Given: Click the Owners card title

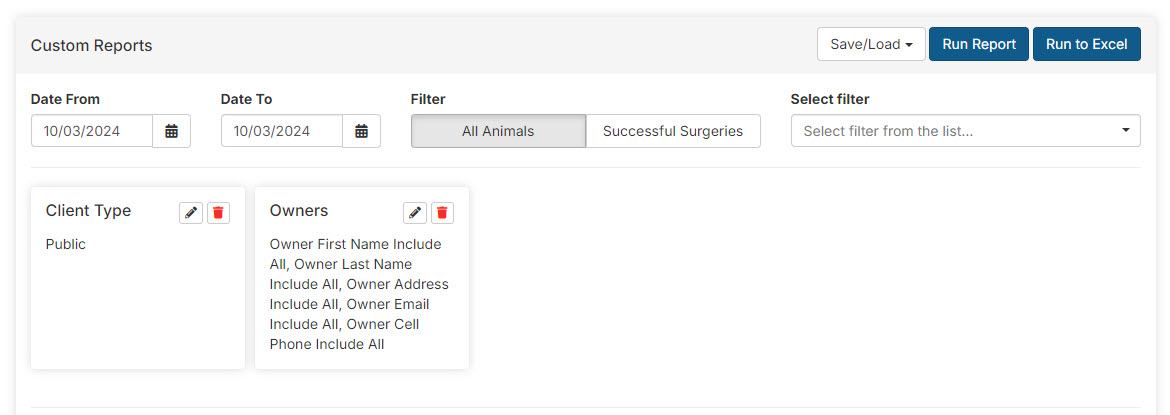Looking at the screenshot, I should coord(299,211).
